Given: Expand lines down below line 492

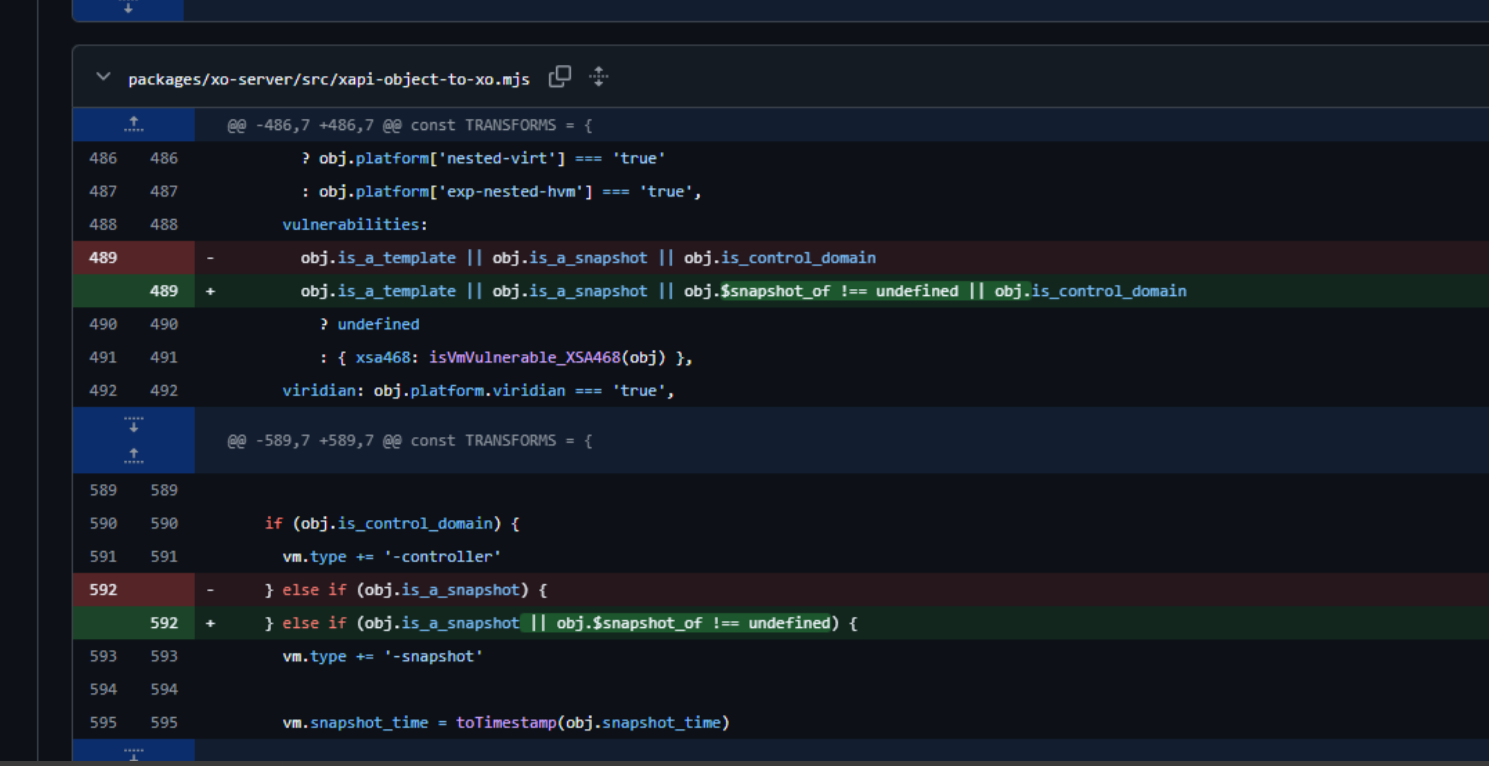Looking at the screenshot, I should pos(133,424).
